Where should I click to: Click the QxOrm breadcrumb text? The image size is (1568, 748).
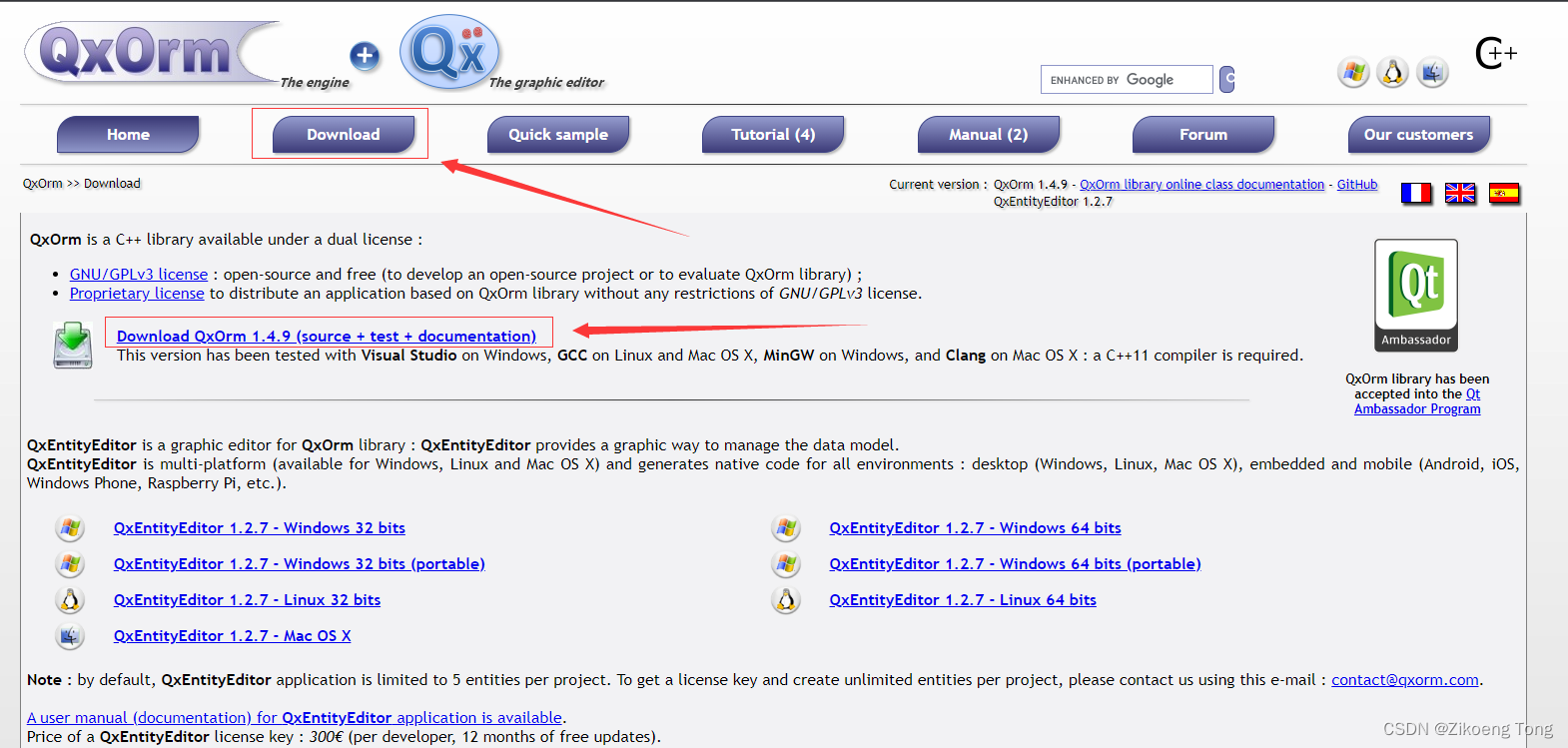tap(43, 184)
